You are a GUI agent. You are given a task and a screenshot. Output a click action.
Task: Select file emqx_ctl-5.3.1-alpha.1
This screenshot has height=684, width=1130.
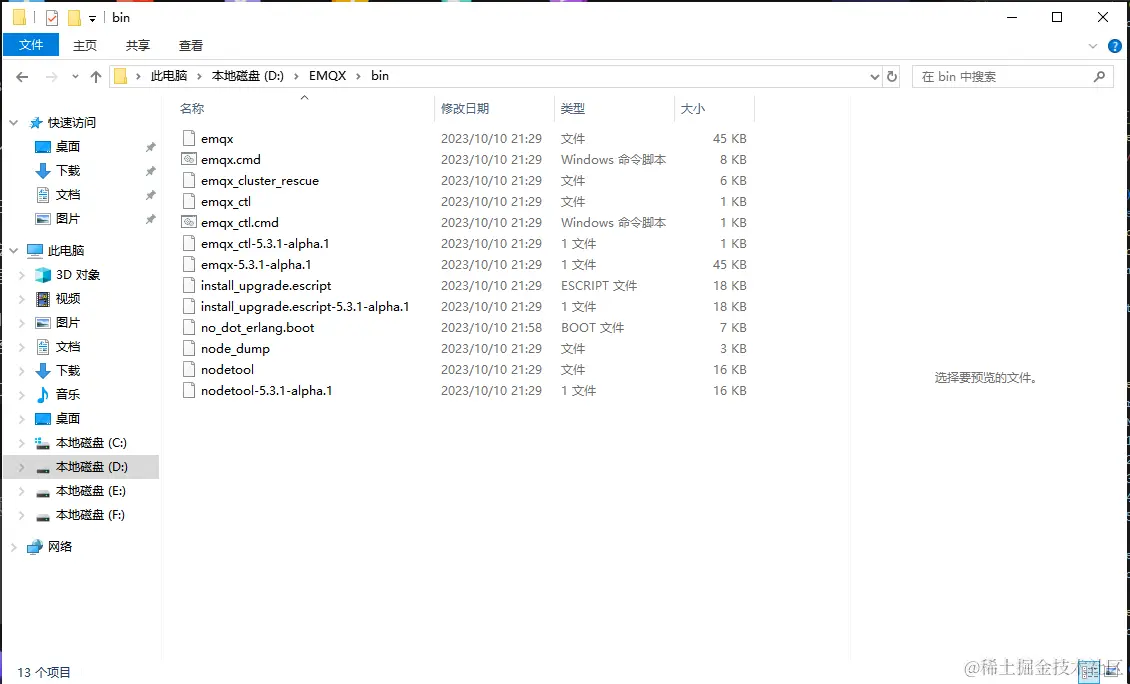(x=265, y=244)
